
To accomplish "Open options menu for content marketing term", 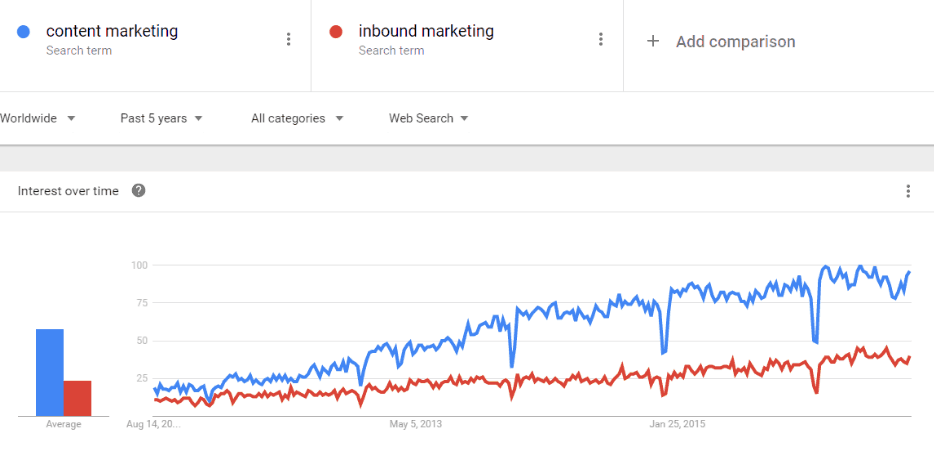I will tap(289, 39).
